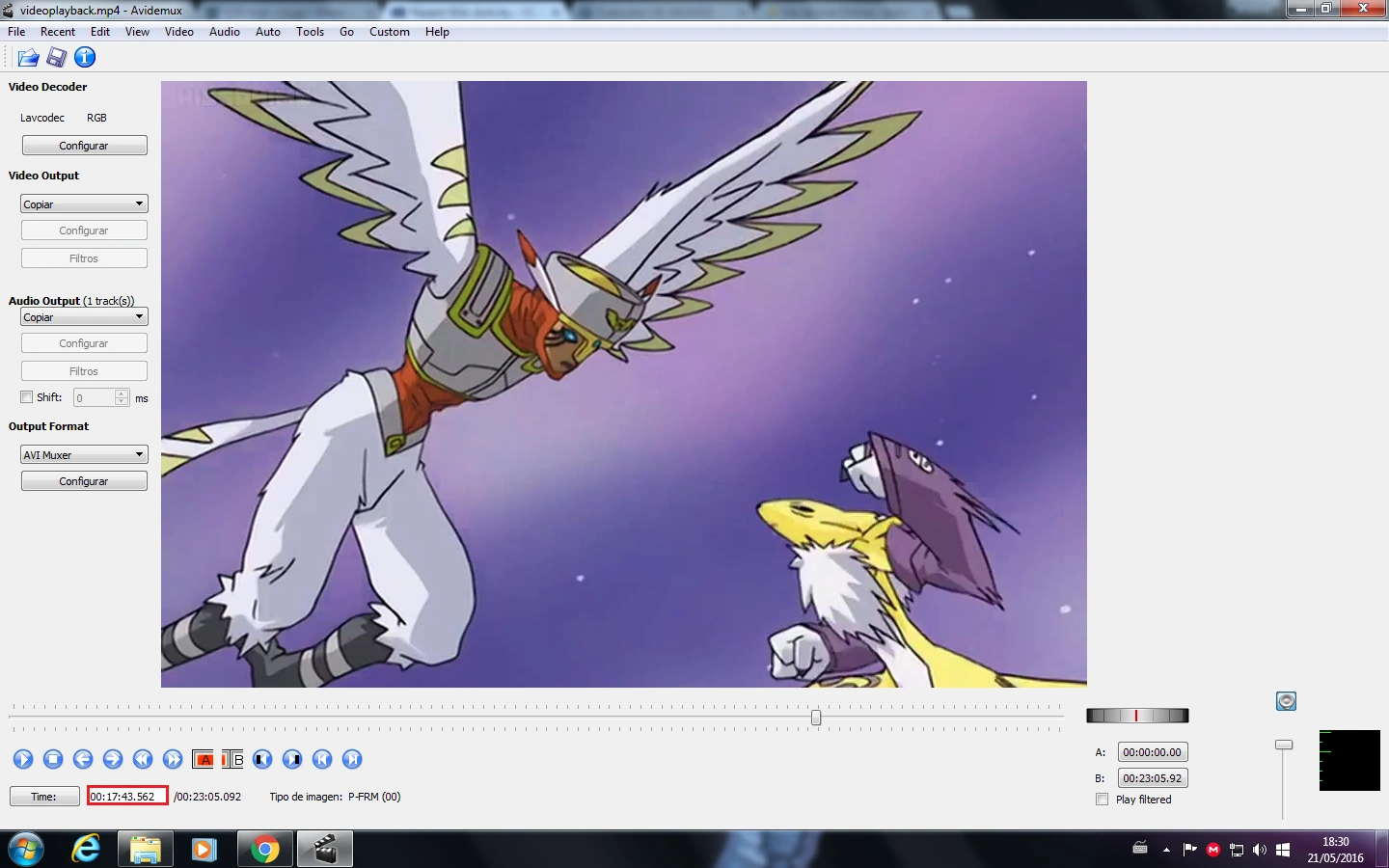The height and width of the screenshot is (868, 1389).
Task: Open the Audio menu
Action: pos(225,32)
